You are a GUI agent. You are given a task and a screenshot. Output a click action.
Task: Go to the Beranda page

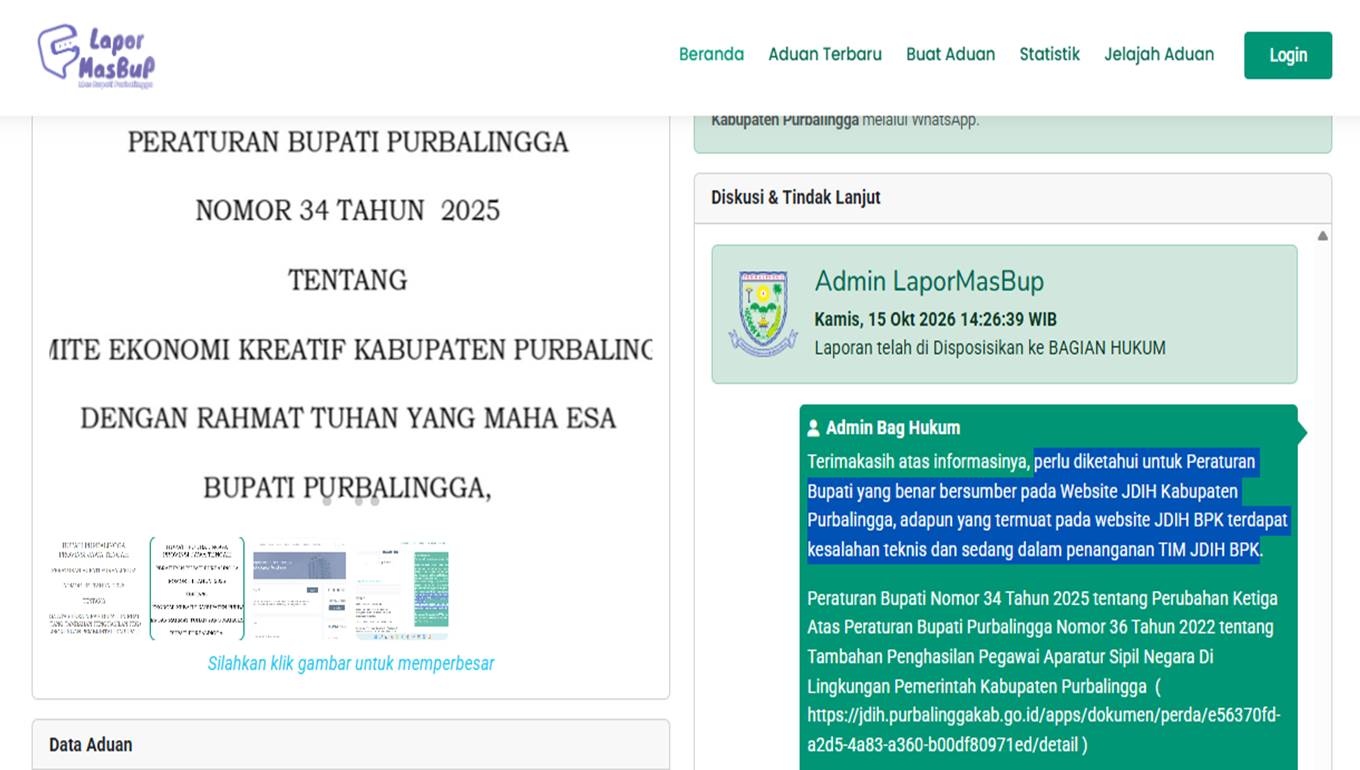711,55
